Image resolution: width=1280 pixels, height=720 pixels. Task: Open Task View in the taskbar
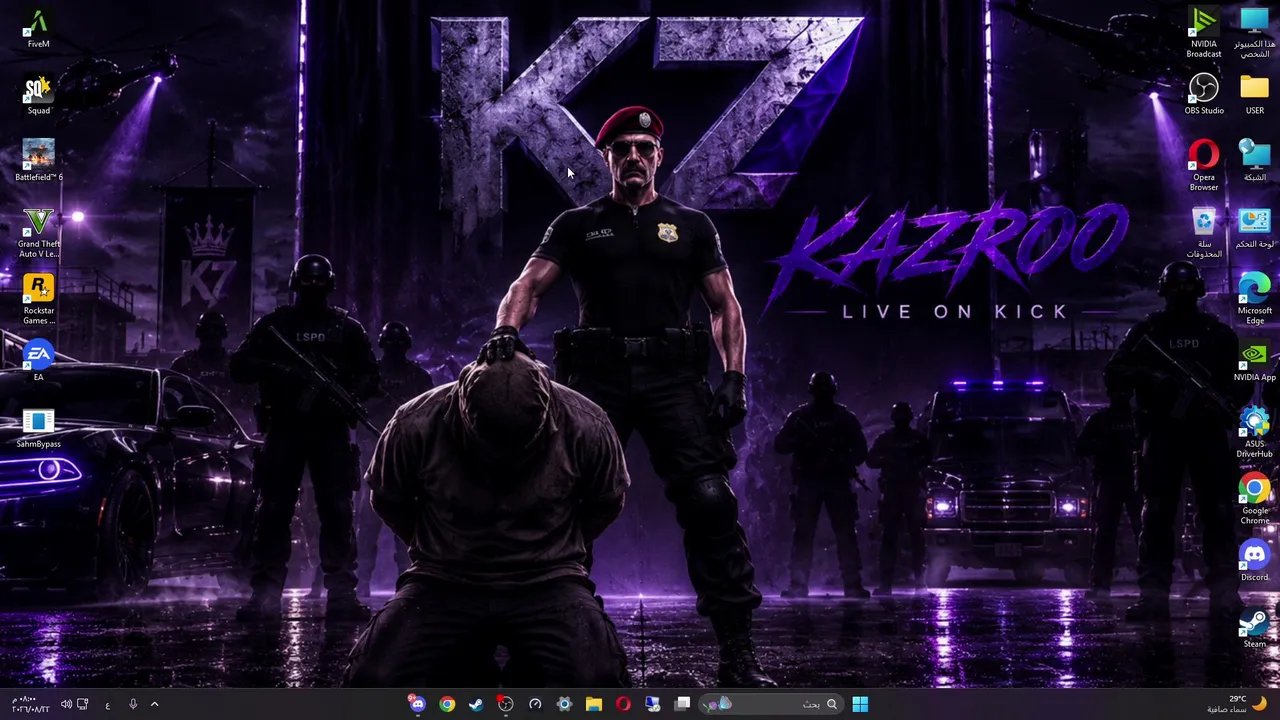click(x=682, y=704)
